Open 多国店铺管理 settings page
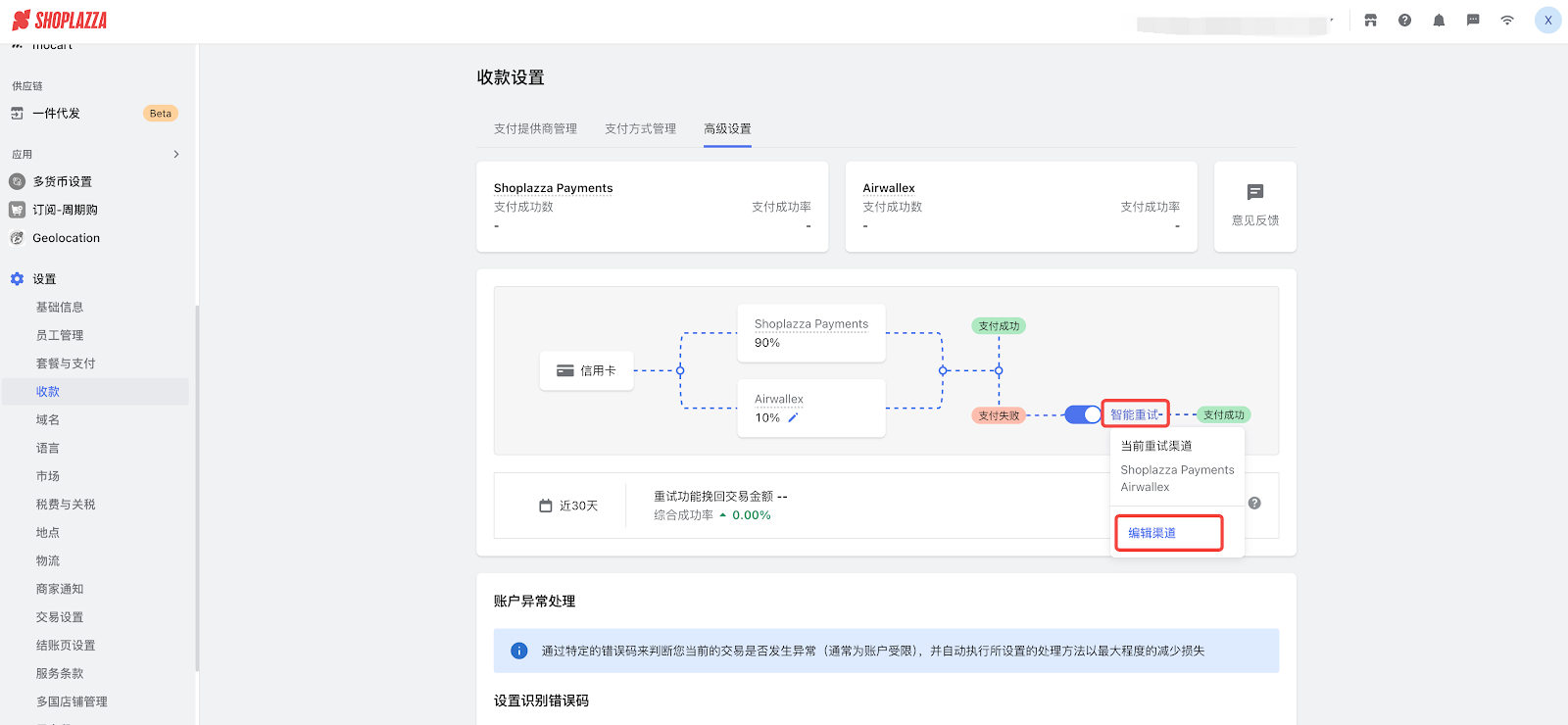The width and height of the screenshot is (1568, 725). click(72, 701)
